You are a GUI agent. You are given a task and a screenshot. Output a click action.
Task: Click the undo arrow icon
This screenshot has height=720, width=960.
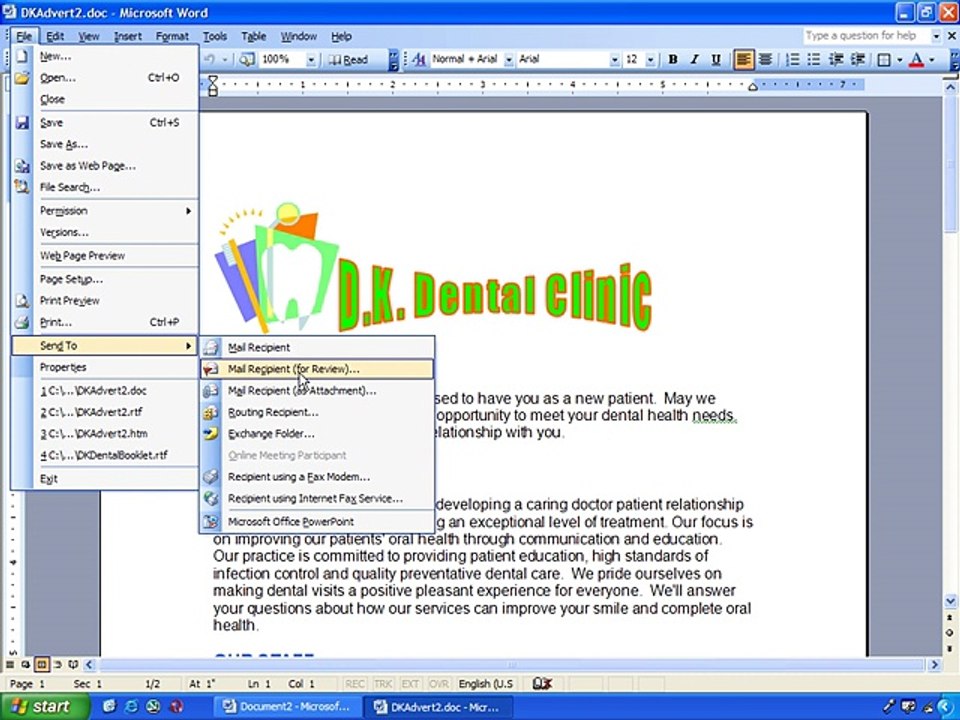click(209, 59)
